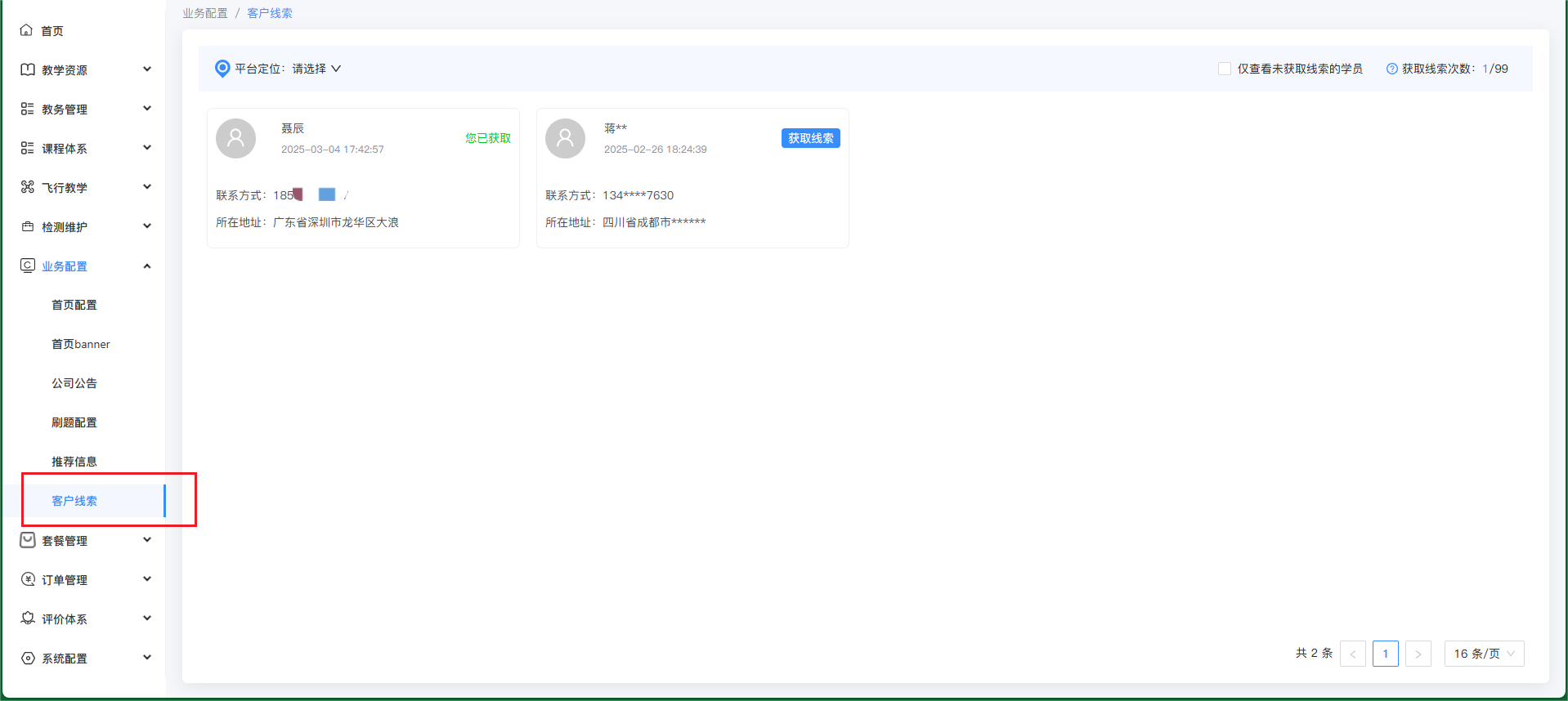Expand the 教务管理 chevron arrow
The height and width of the screenshot is (701, 1568).
[x=147, y=109]
